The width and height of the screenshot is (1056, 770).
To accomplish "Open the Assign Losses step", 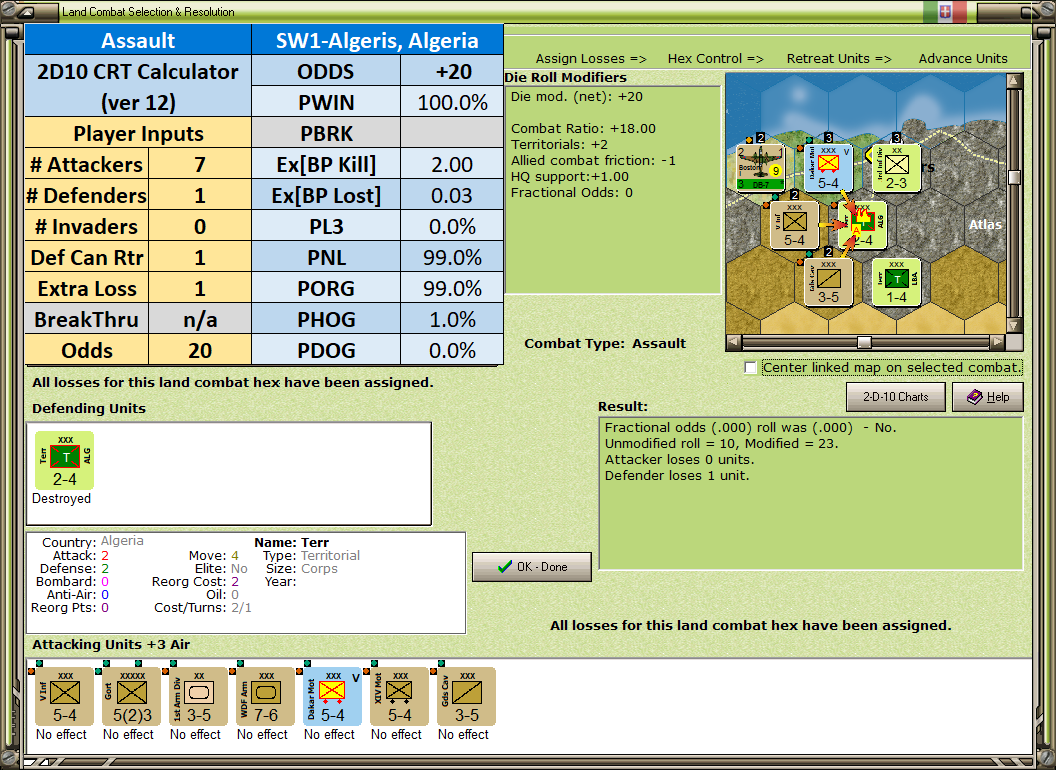I will 591,59.
